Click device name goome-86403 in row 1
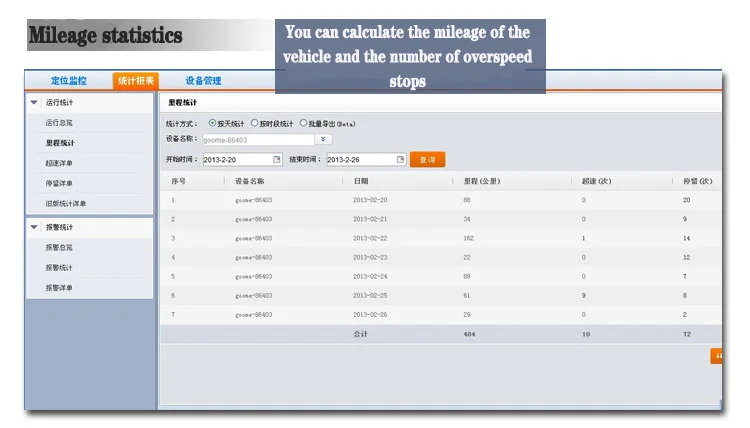The image size is (750, 428). [254, 200]
